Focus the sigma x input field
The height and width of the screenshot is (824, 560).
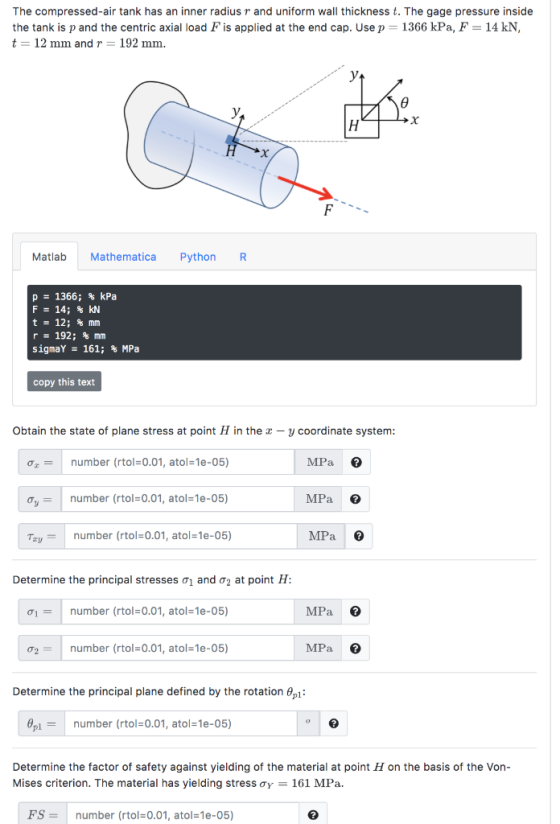(x=178, y=462)
